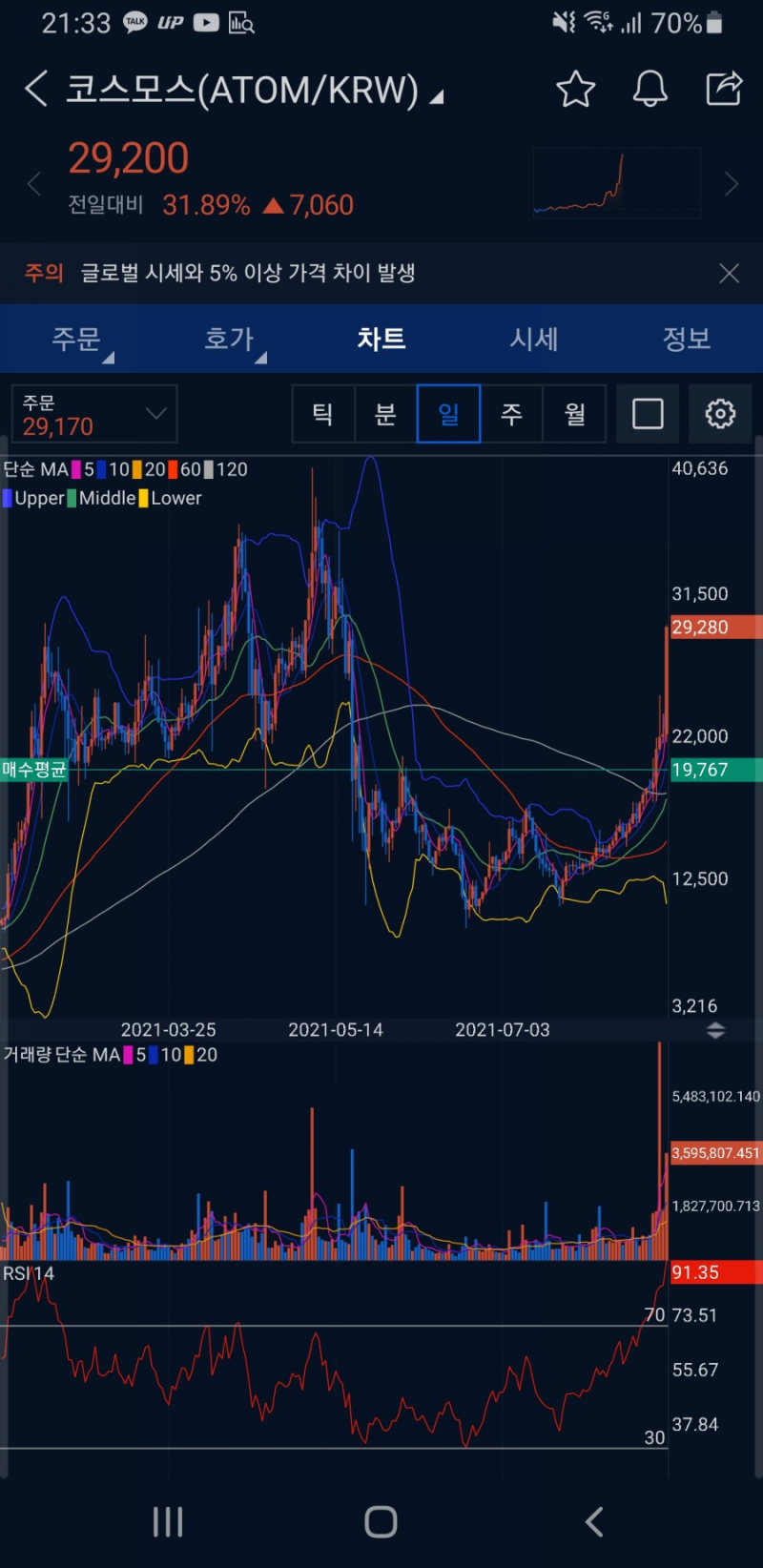Open the UP notification in the status bar
The width and height of the screenshot is (763, 1568).
coord(171,22)
